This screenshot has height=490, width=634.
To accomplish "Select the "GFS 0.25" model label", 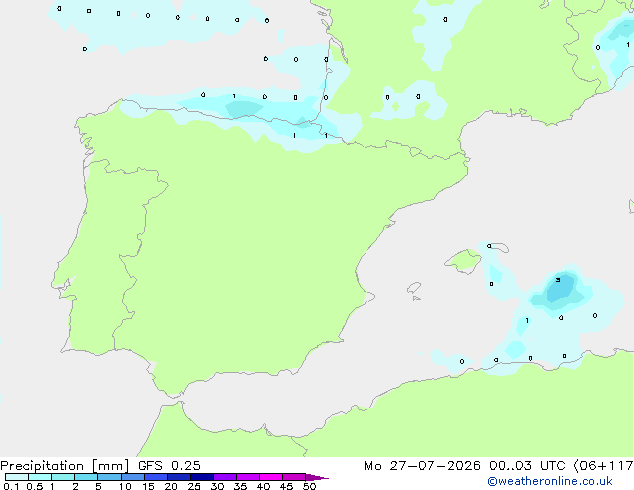I will coord(169,466).
